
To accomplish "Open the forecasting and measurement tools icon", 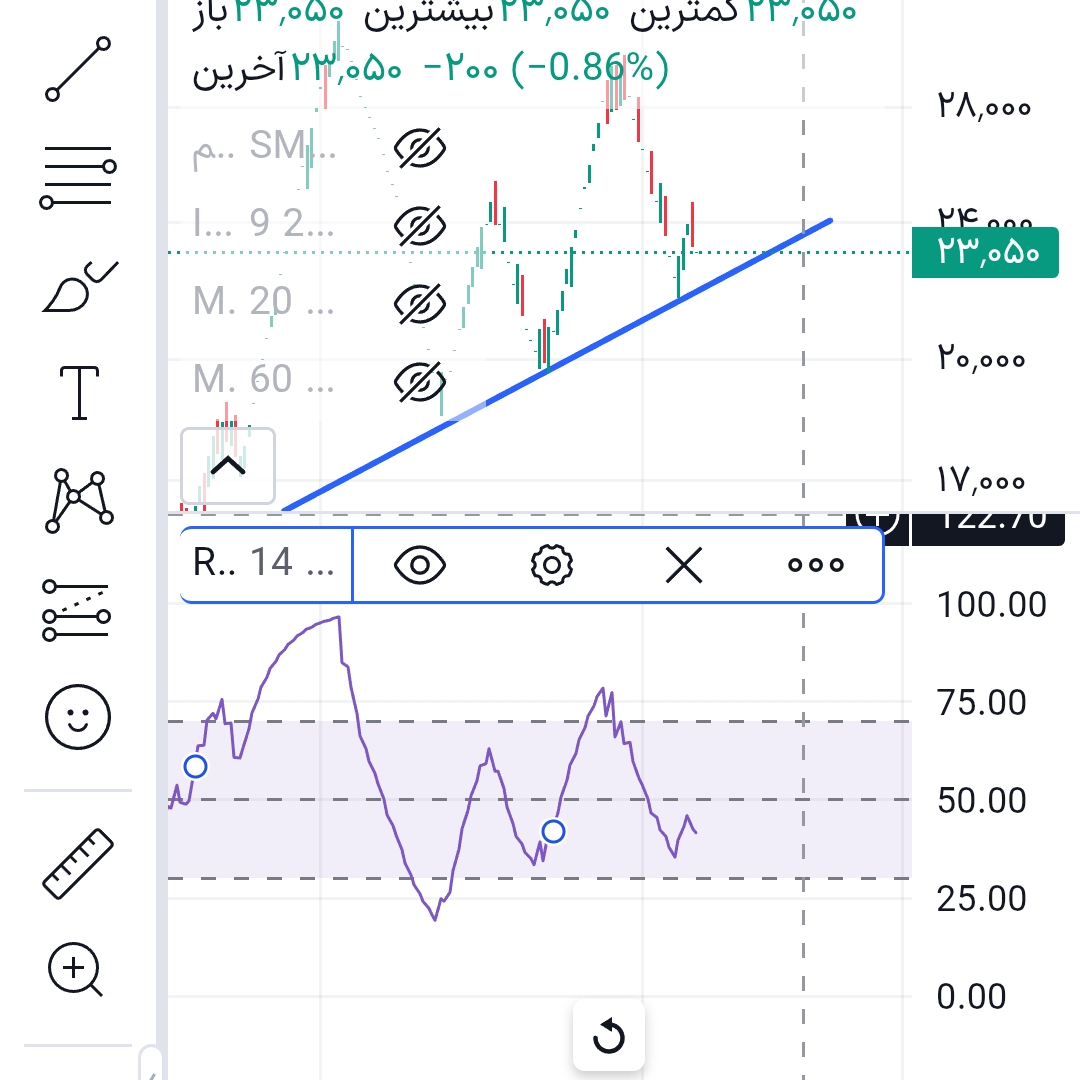I will coord(79,610).
